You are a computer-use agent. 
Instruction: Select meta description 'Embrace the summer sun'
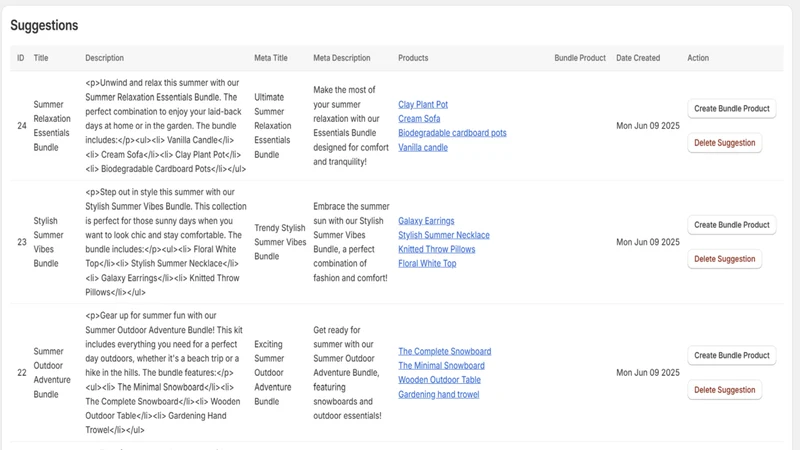click(352, 242)
